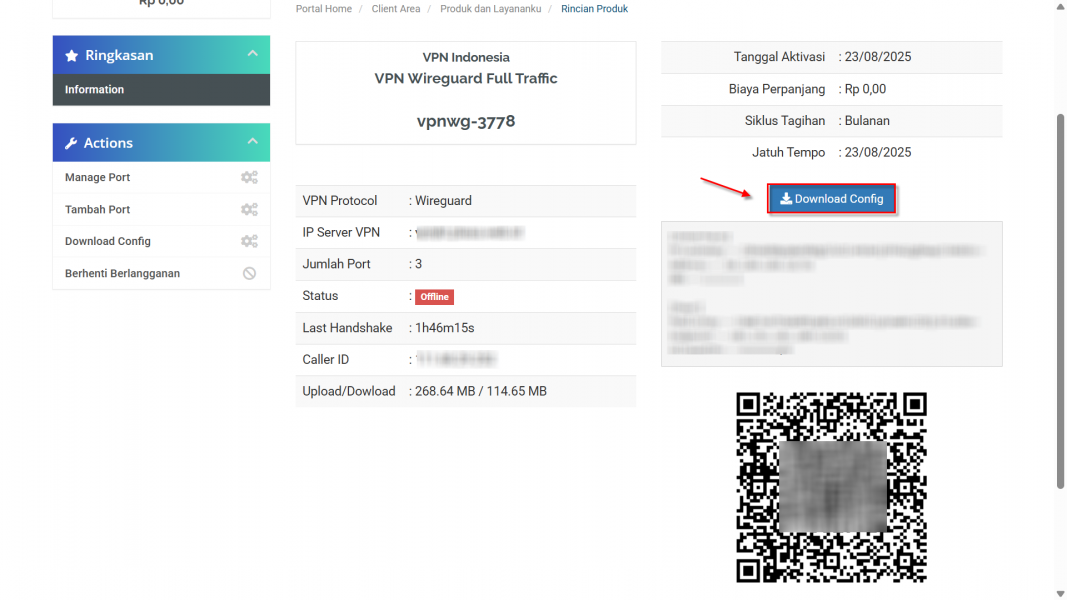Click the Upload/Download value 268.64 MB / 114.65 MB
1067x600 pixels.
tap(481, 391)
